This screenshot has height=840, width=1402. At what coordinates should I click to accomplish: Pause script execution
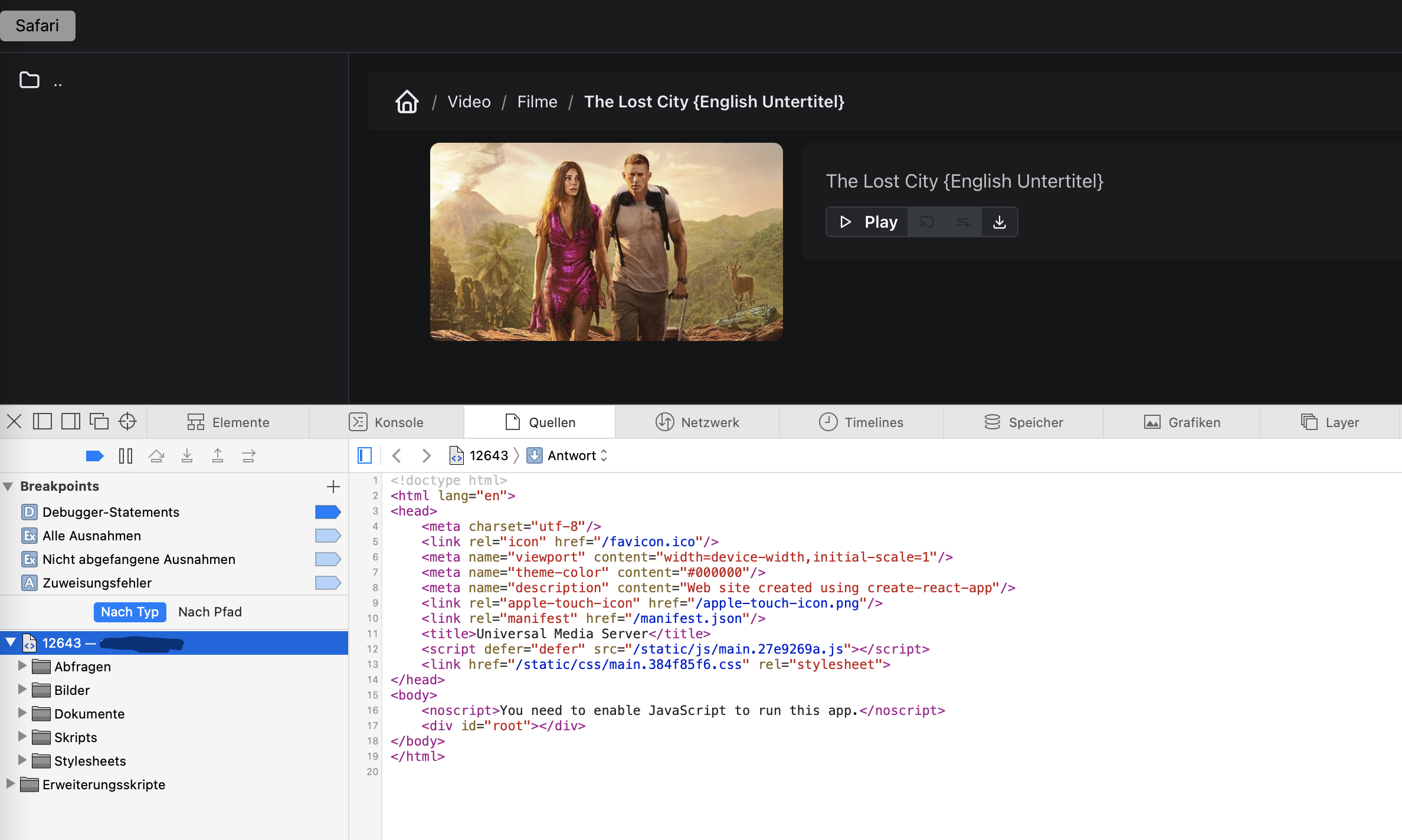pos(126,456)
